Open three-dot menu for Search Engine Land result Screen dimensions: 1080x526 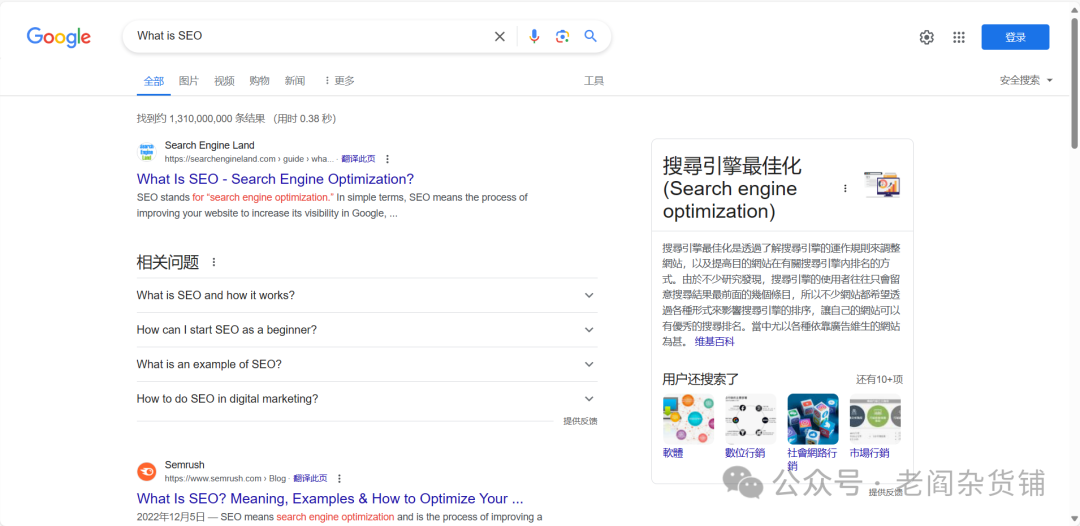[x=387, y=159]
